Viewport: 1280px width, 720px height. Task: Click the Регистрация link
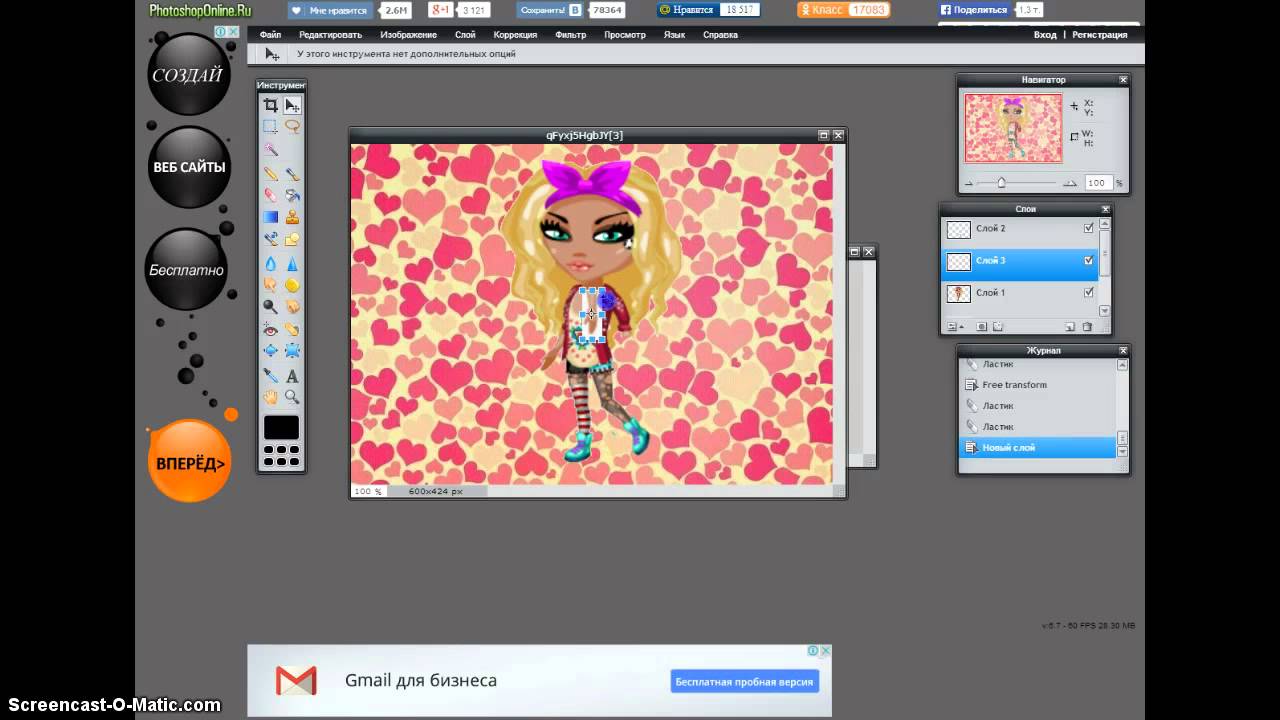pyautogui.click(x=1100, y=35)
